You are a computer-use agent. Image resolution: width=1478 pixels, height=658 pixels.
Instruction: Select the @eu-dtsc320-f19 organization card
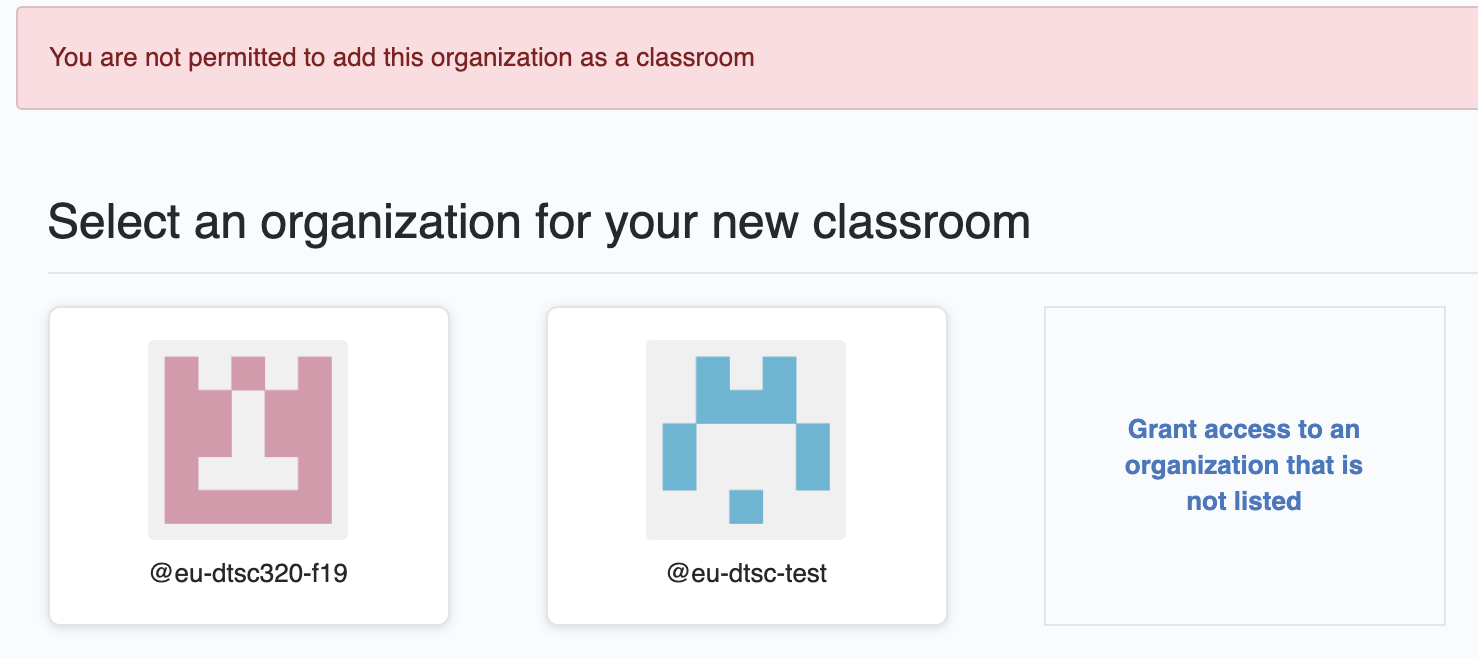coord(248,465)
